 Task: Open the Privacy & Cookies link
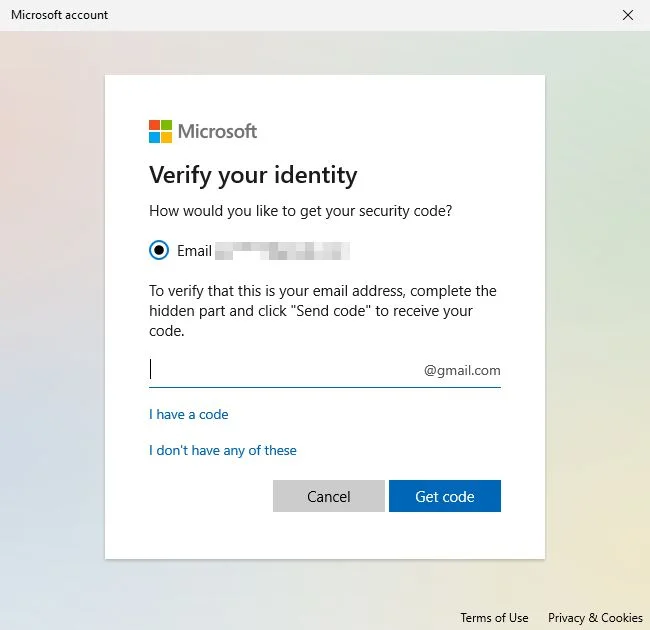point(595,618)
